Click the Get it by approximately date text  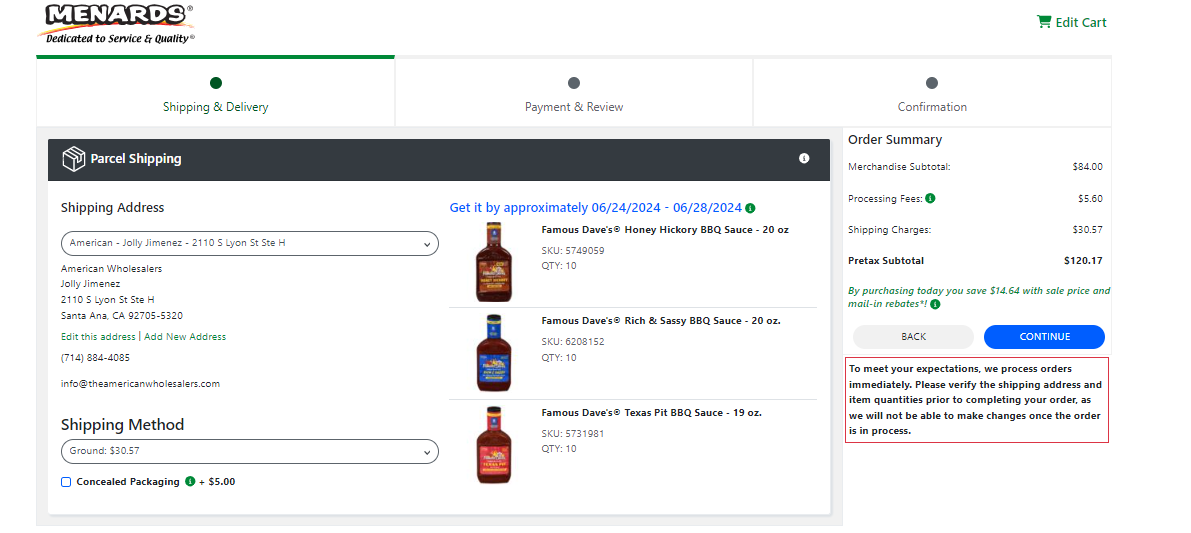coord(596,208)
